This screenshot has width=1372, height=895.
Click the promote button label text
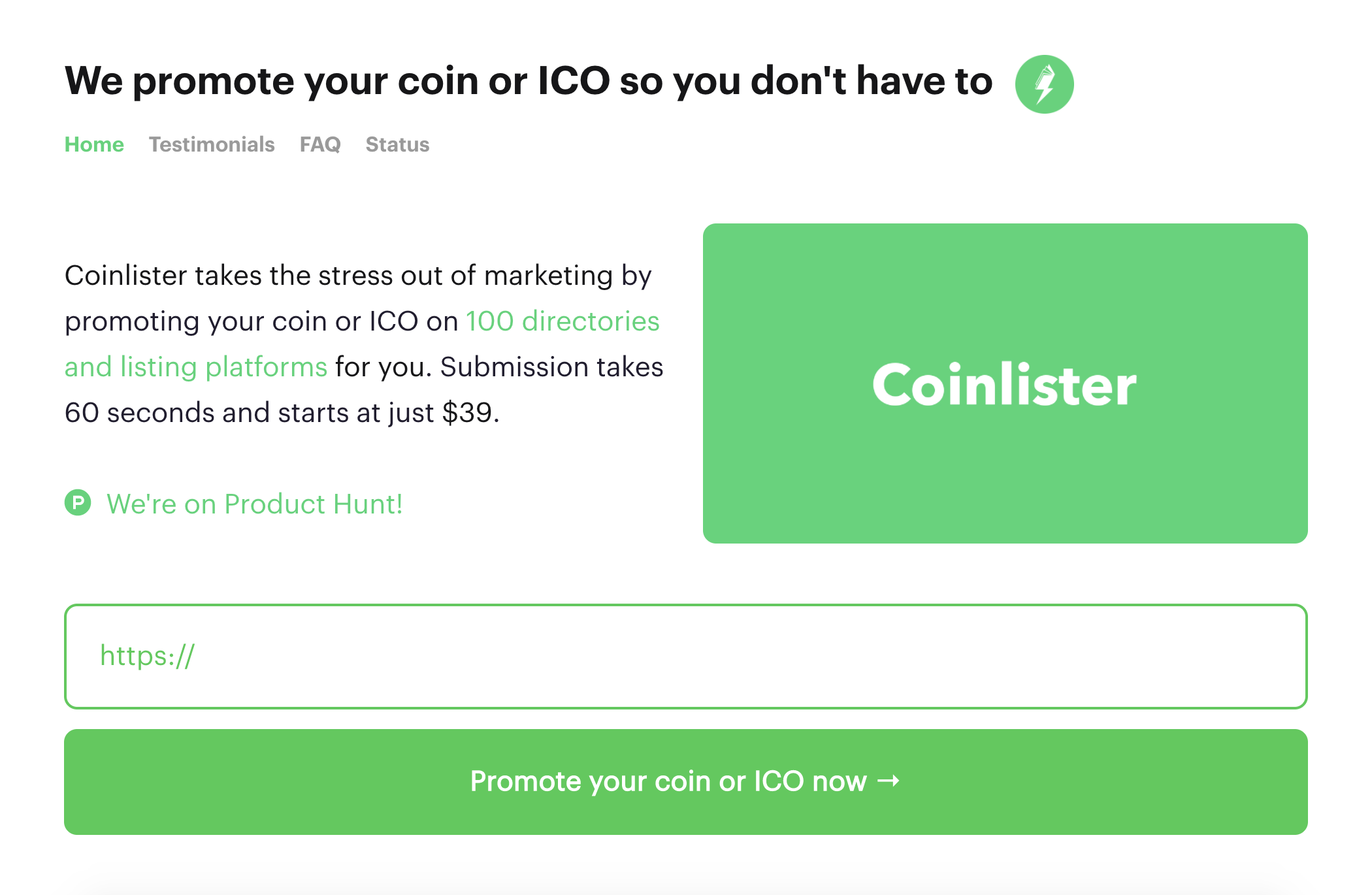[x=666, y=781]
